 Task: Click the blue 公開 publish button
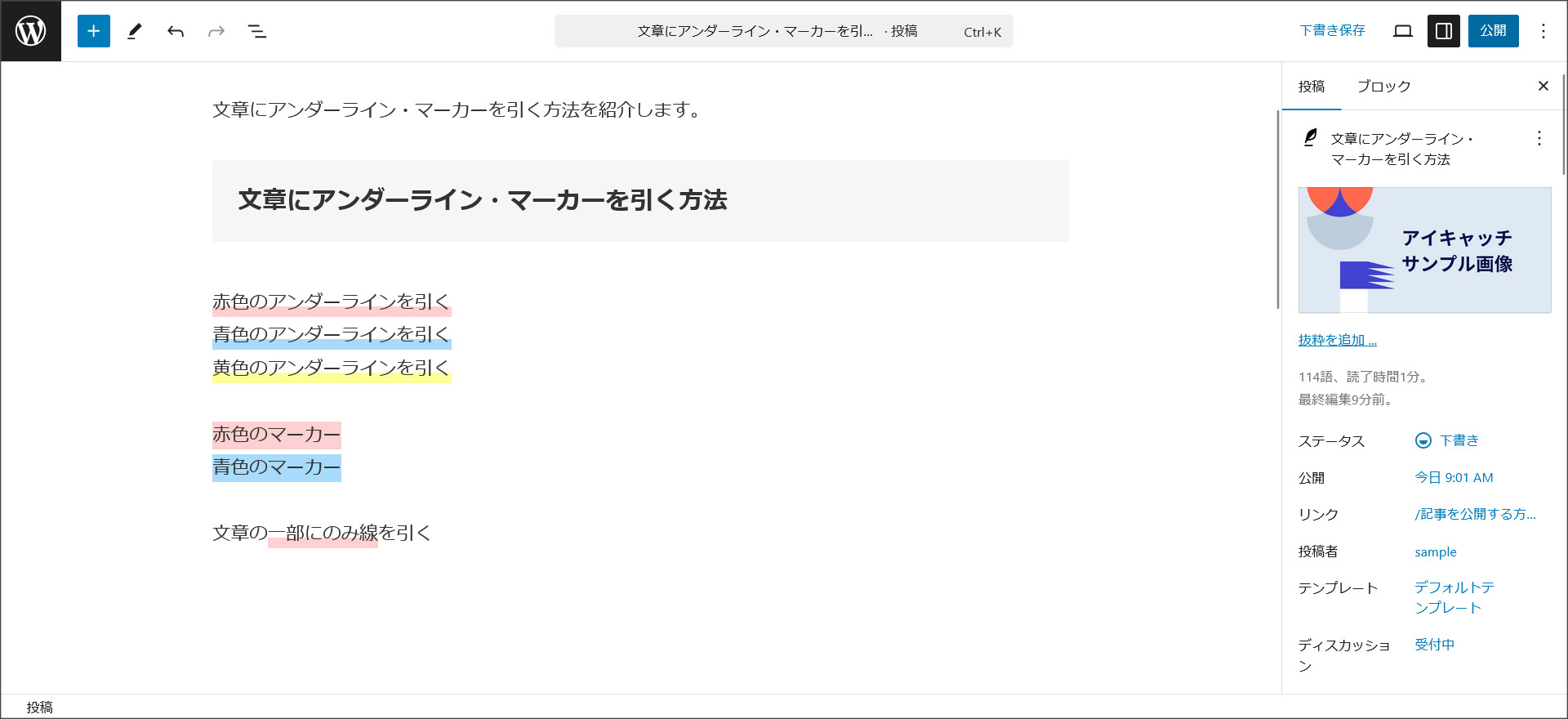[1493, 31]
